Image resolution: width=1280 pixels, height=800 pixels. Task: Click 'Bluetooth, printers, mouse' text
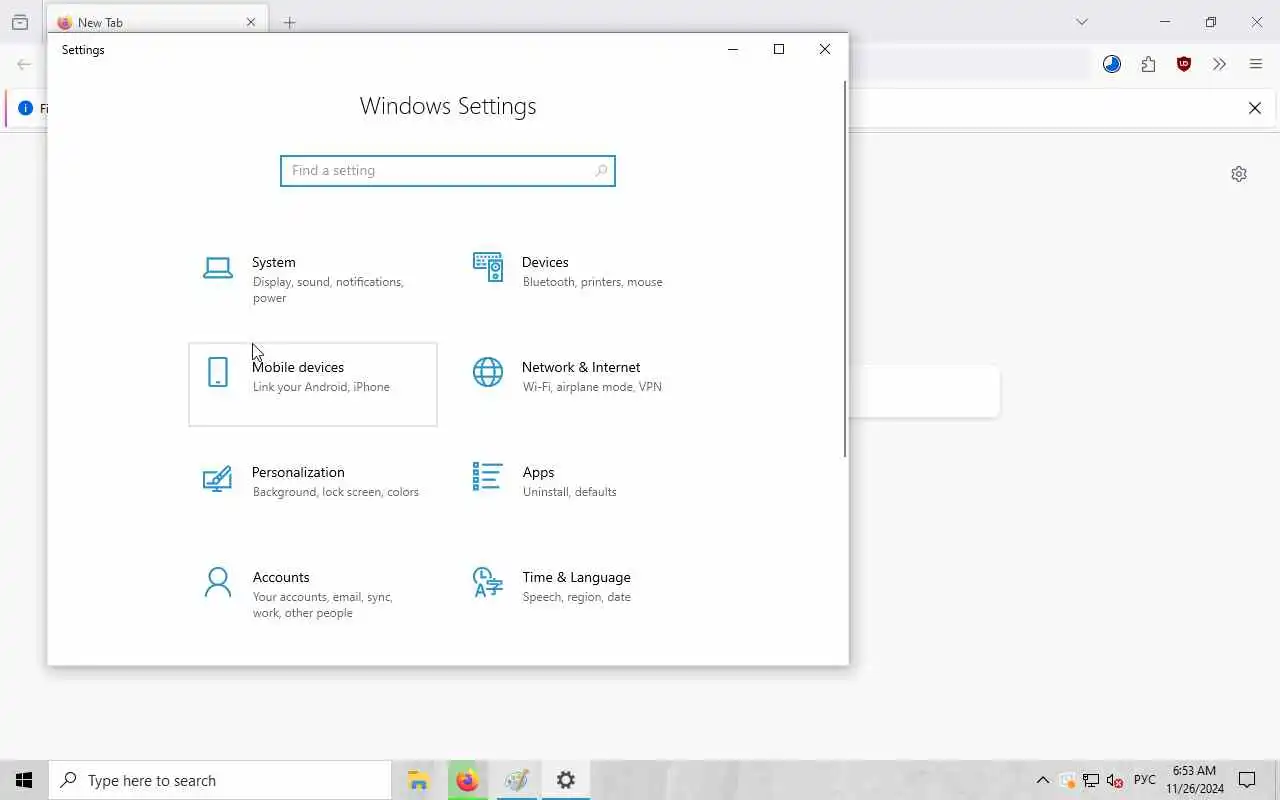[x=593, y=282]
